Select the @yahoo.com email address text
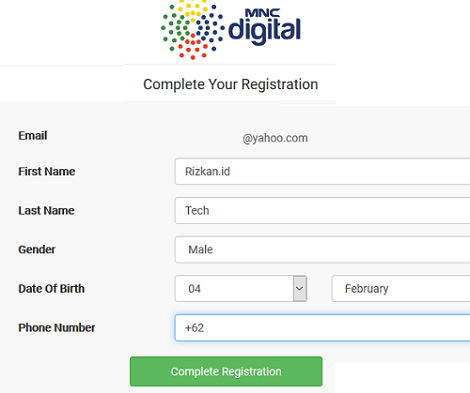Screen dimensions: 470x393 click(275, 138)
